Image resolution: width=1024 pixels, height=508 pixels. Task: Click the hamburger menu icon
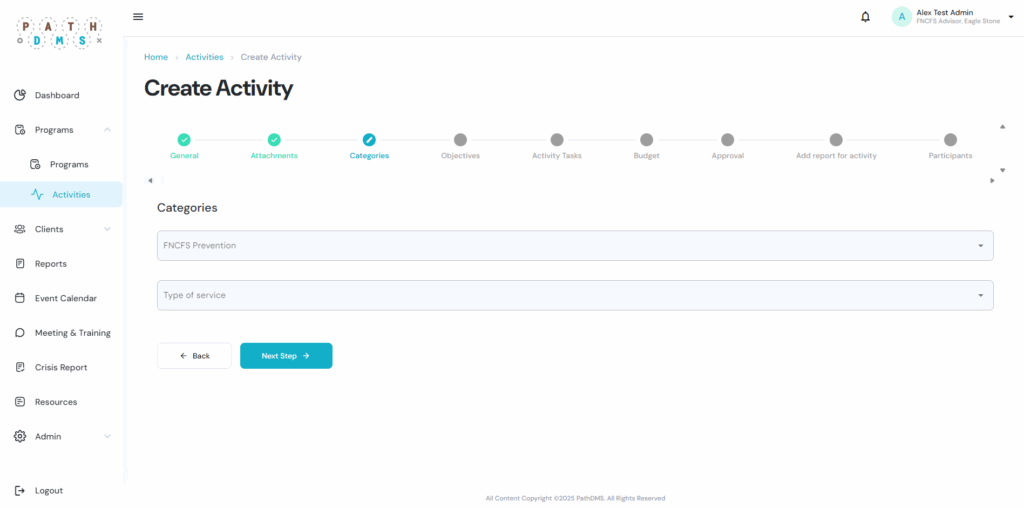tap(138, 17)
